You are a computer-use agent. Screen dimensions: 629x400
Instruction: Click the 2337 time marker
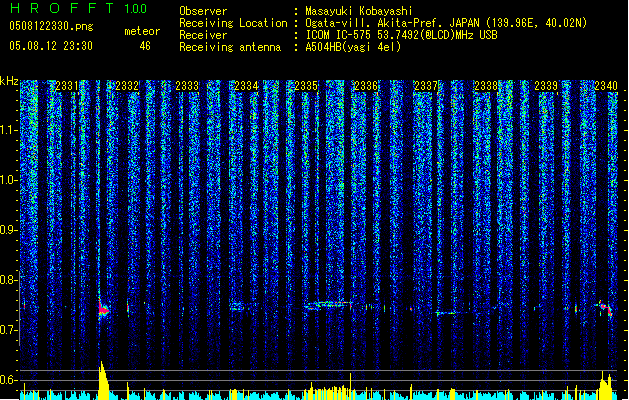click(x=426, y=86)
